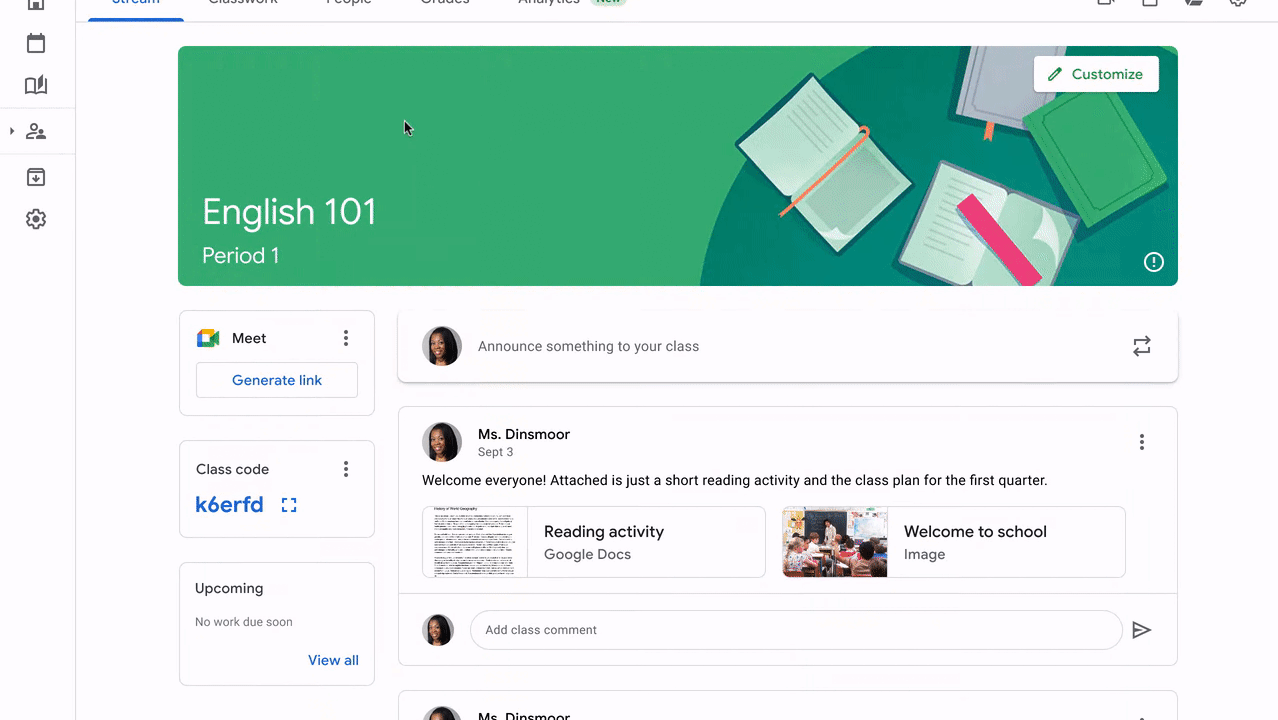
Task: Click the Sept 3 date text
Action: pos(496,452)
